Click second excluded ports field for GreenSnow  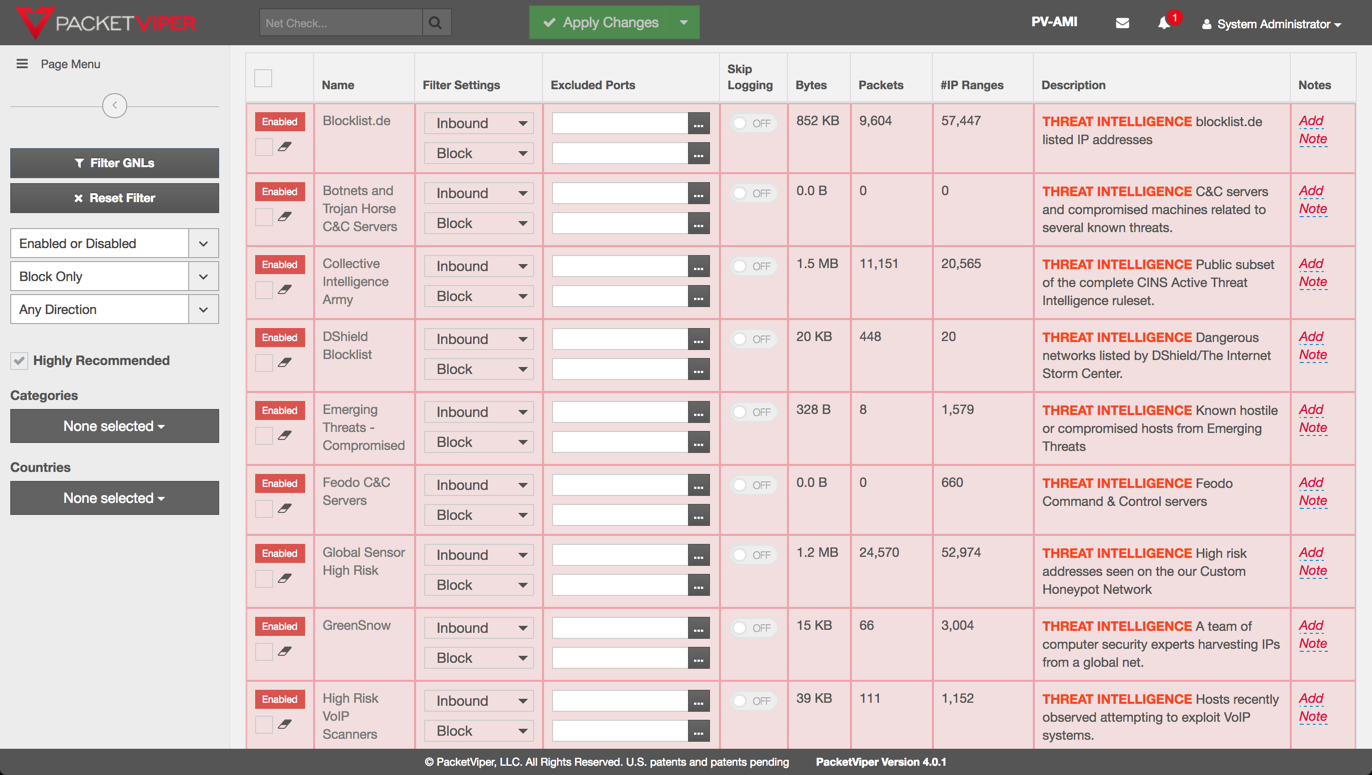pyautogui.click(x=620, y=658)
